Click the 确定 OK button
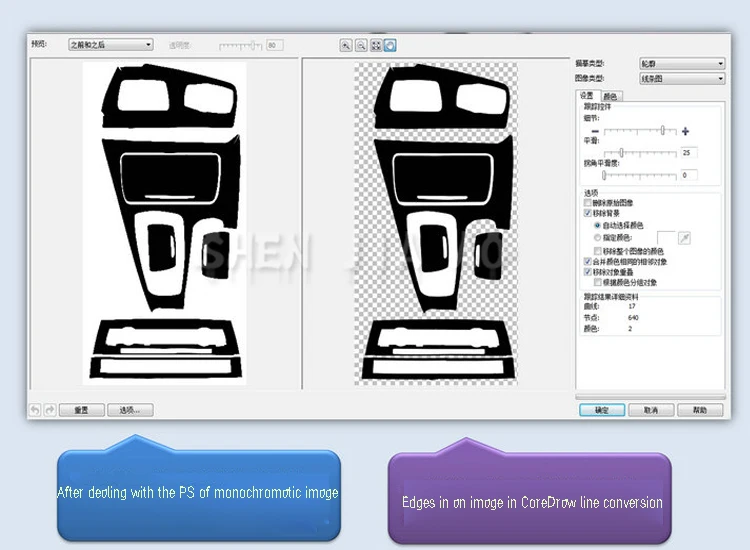750x550 pixels. pos(602,410)
